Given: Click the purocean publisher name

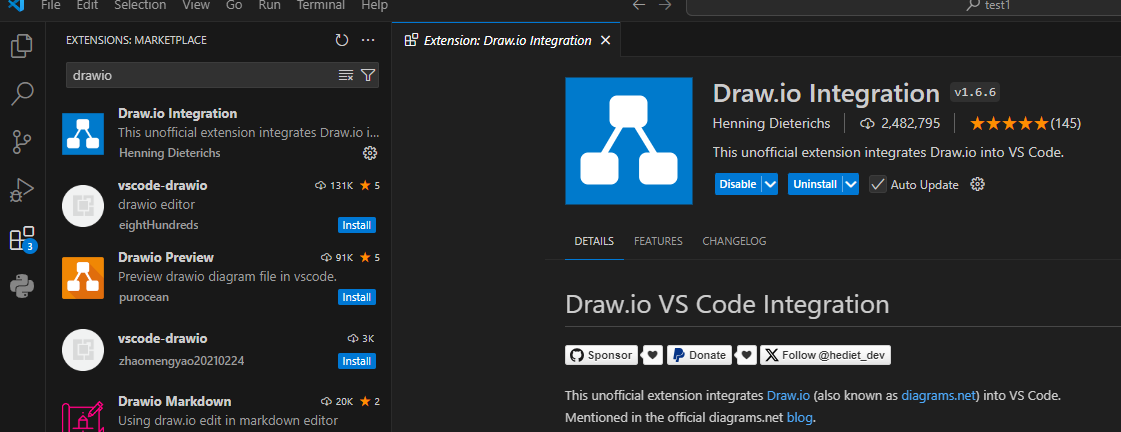Looking at the screenshot, I should pyautogui.click(x=144, y=297).
